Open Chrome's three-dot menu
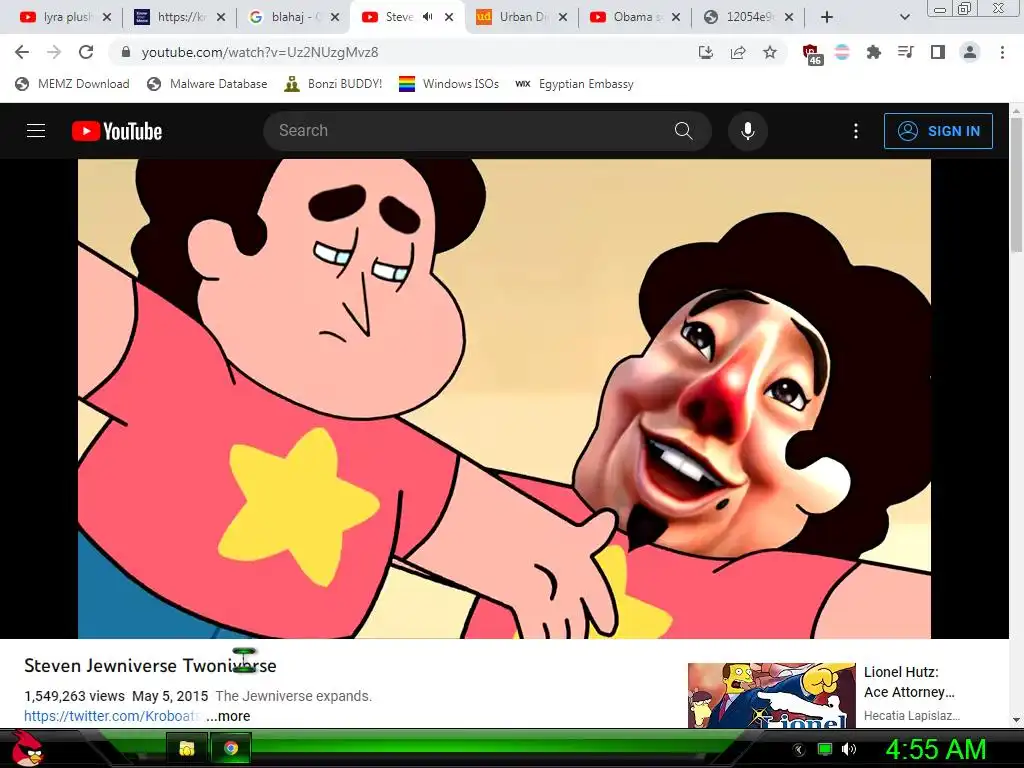This screenshot has width=1024, height=768. pos(1002,52)
